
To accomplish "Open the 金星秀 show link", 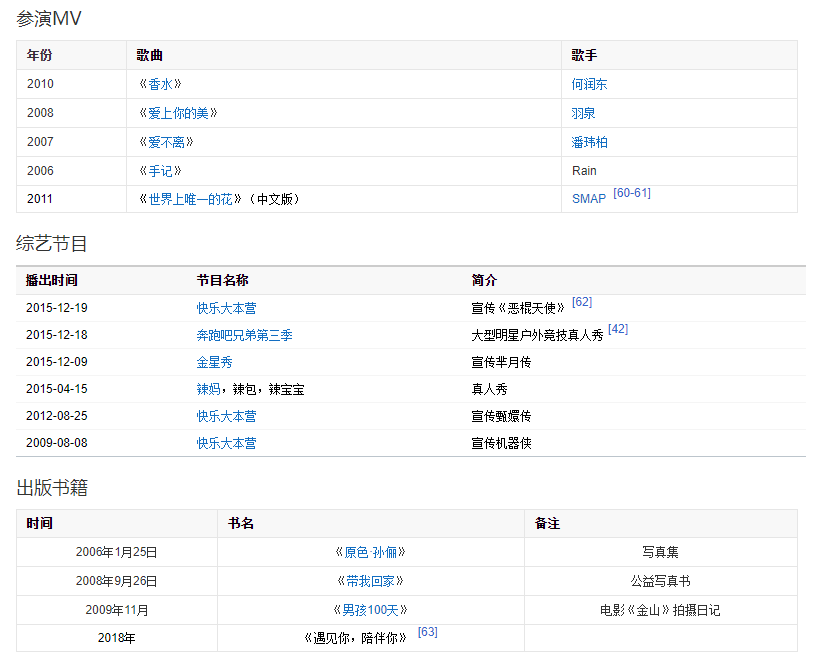I will [x=214, y=362].
